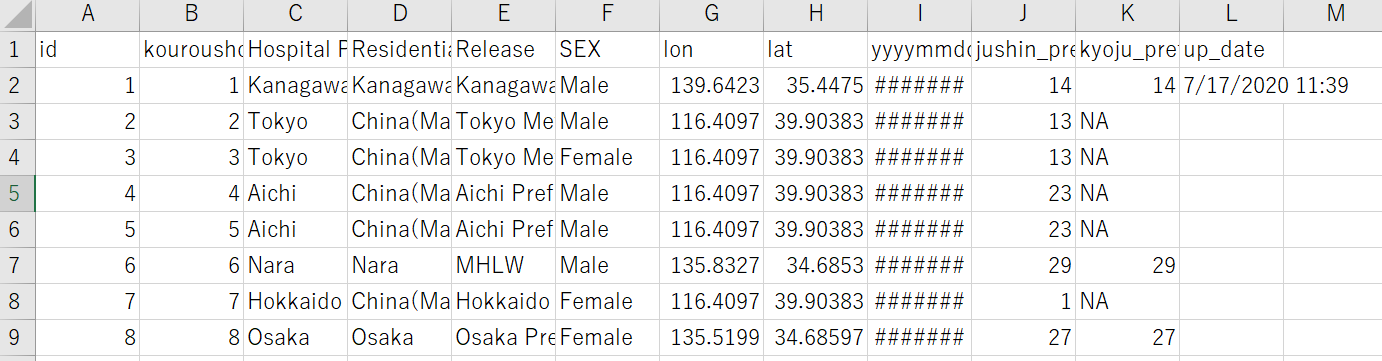Click cell containing 'Hospital' header text

296,50
